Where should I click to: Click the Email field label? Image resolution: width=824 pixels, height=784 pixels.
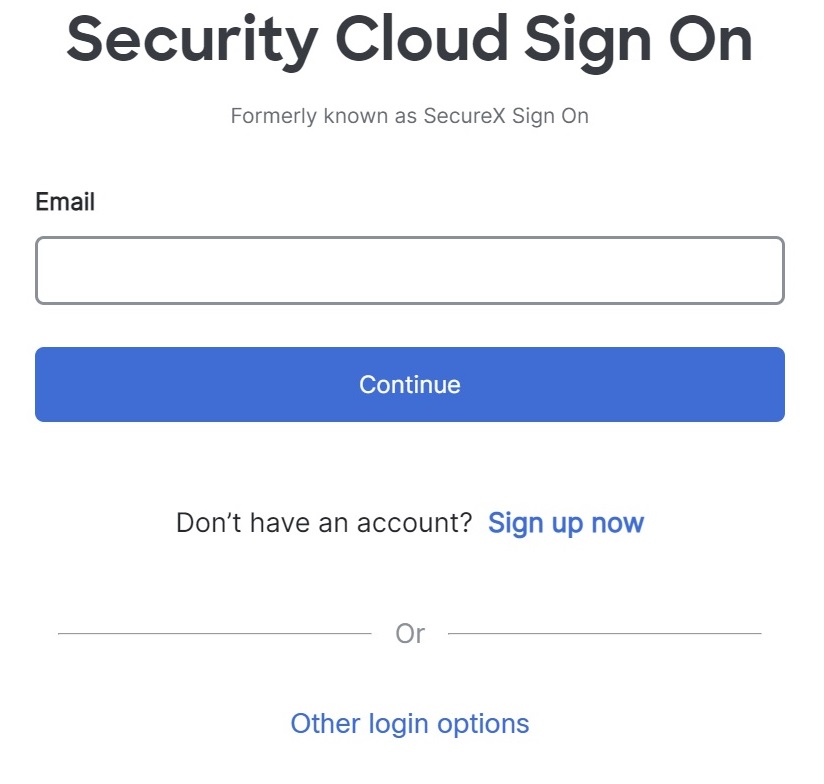tap(65, 202)
